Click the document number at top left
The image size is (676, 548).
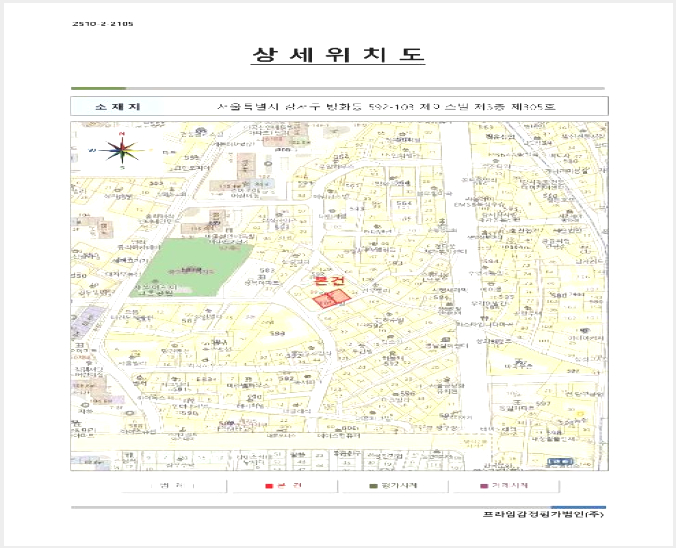(103, 24)
